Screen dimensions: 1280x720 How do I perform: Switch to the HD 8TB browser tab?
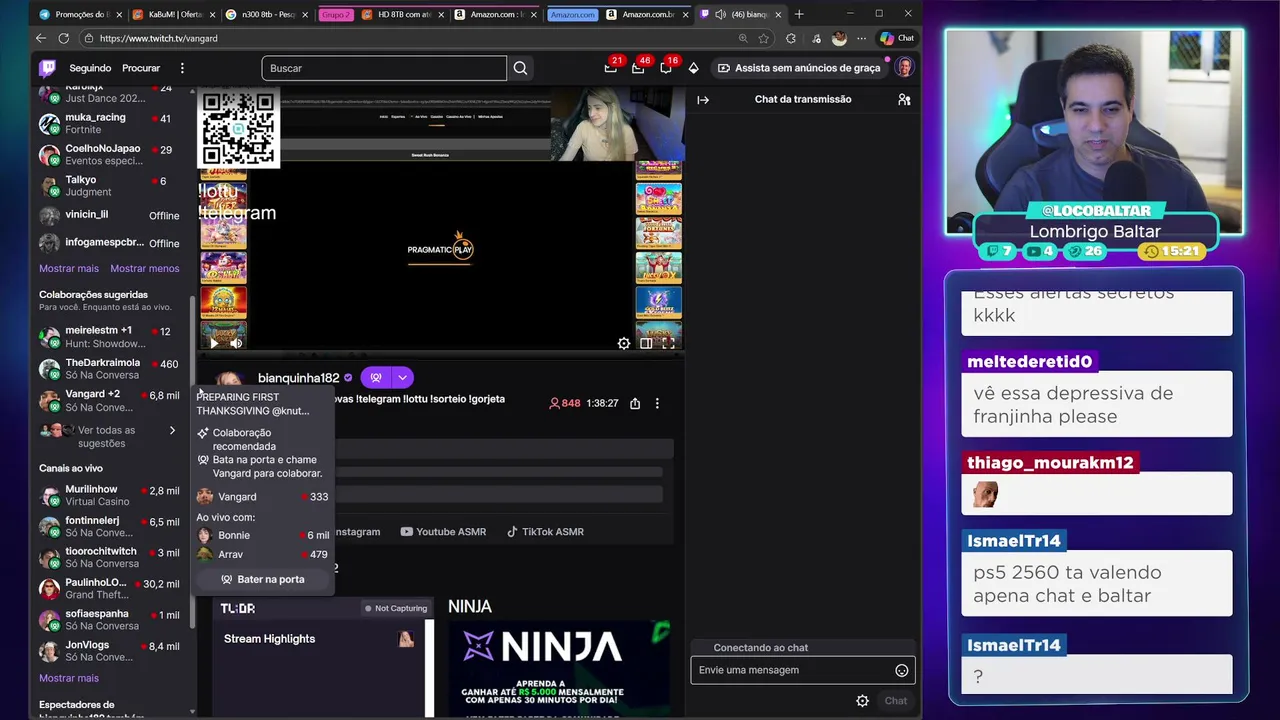point(402,14)
